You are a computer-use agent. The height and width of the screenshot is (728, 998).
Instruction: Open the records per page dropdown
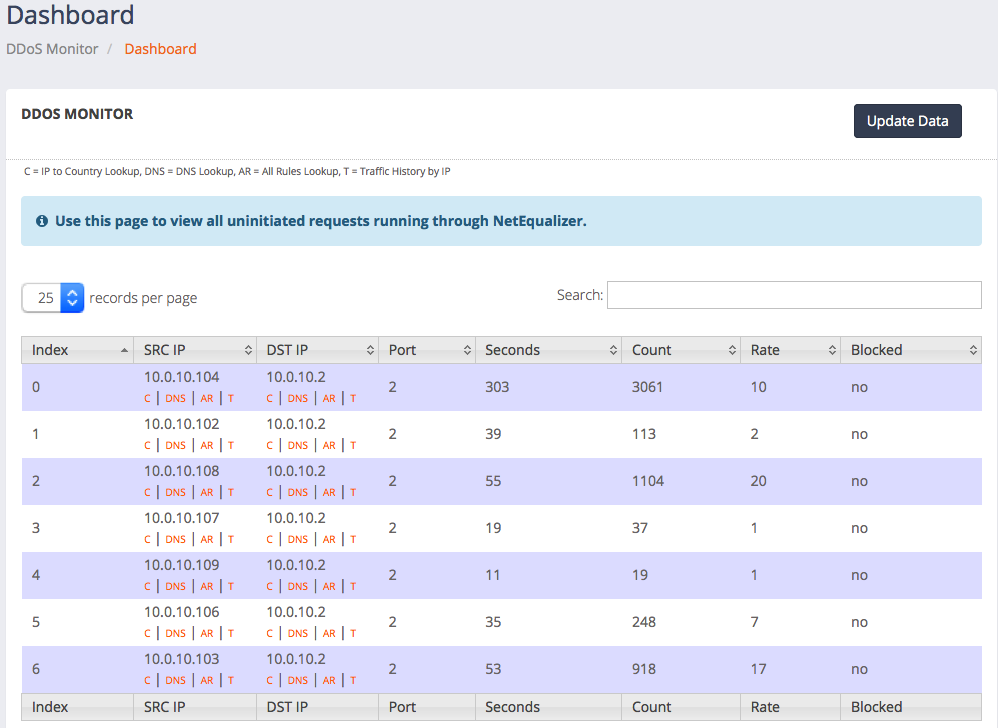53,298
